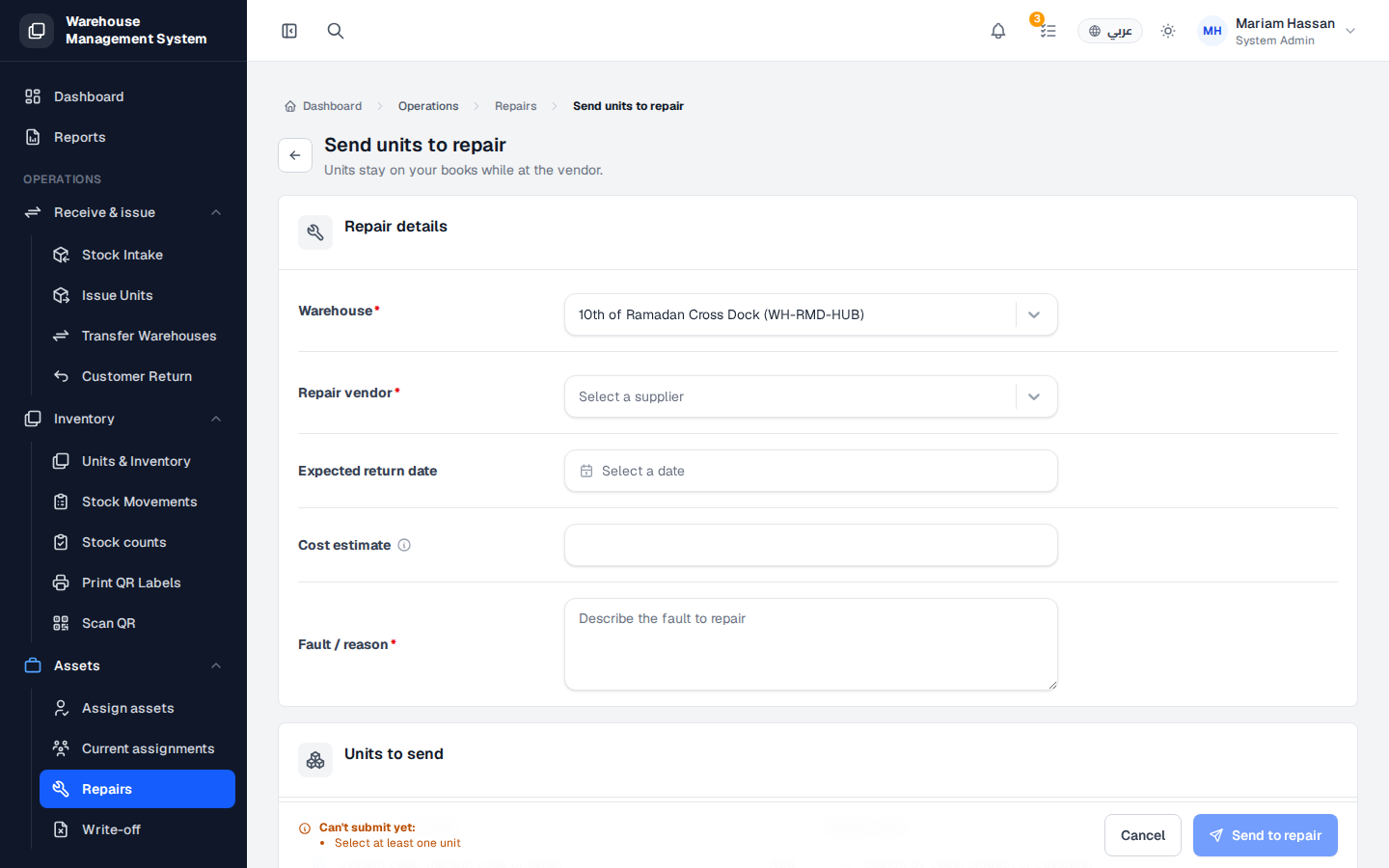Click the Cost estimate info icon
1389x868 pixels.
pyautogui.click(x=404, y=545)
